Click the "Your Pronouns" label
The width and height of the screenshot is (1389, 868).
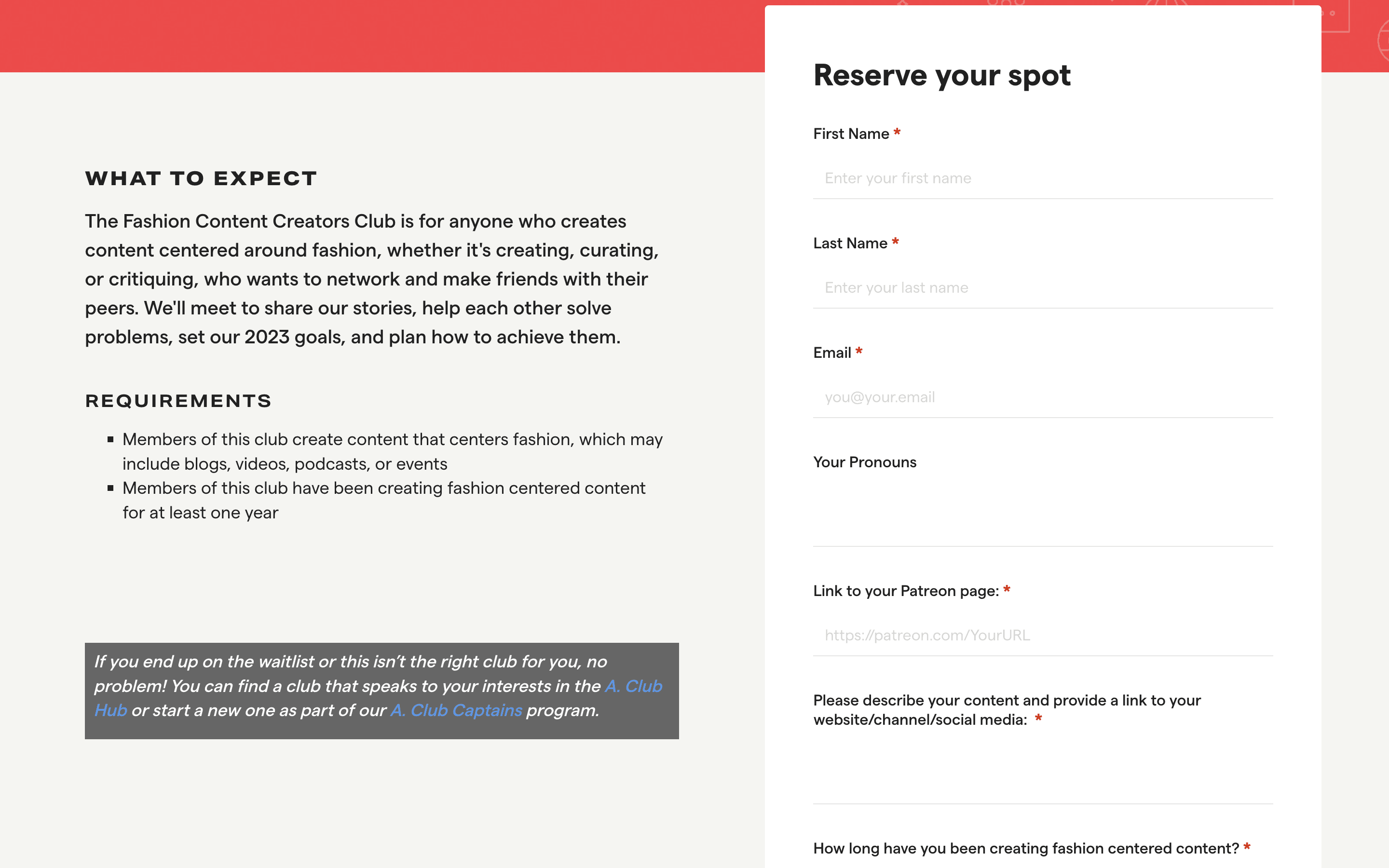864,462
